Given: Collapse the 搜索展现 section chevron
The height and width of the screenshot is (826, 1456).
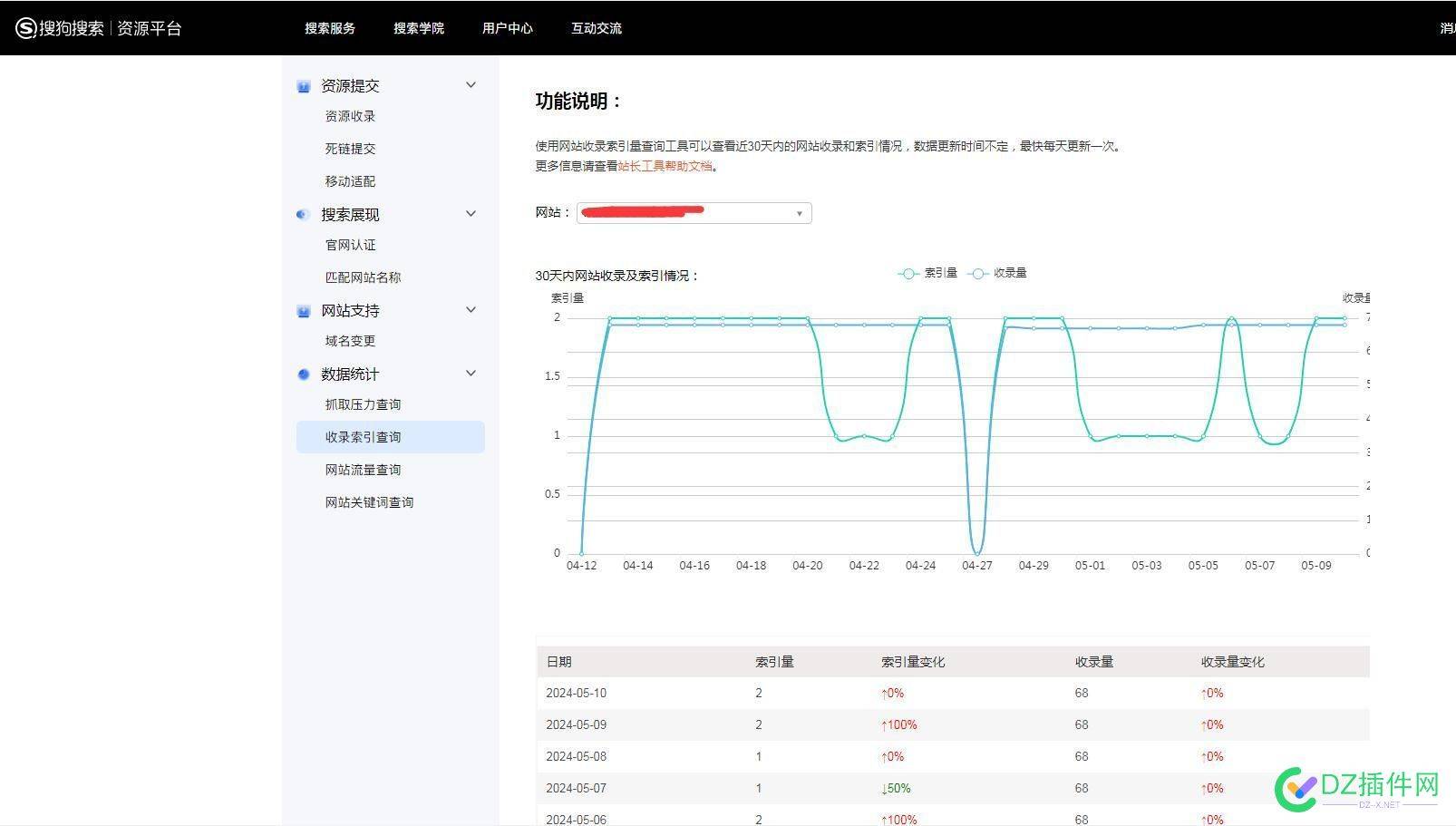Looking at the screenshot, I should (x=471, y=214).
